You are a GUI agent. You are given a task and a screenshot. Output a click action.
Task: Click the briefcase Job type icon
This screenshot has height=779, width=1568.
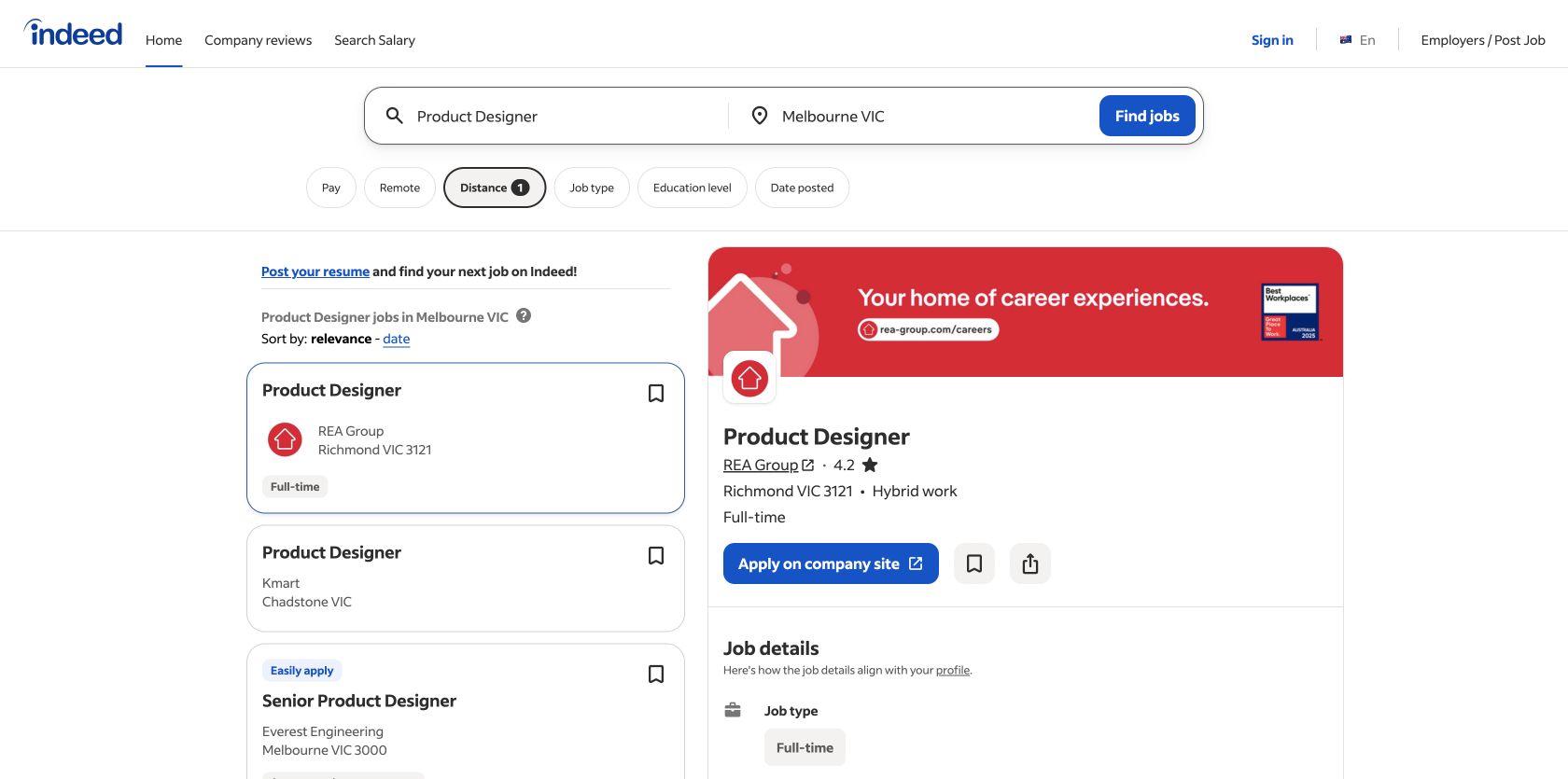click(x=733, y=710)
